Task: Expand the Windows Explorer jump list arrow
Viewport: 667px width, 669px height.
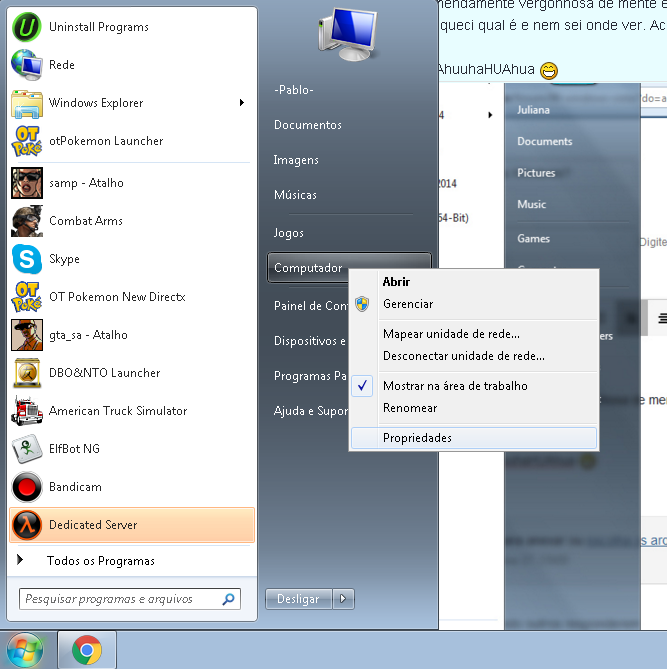Action: [x=242, y=103]
